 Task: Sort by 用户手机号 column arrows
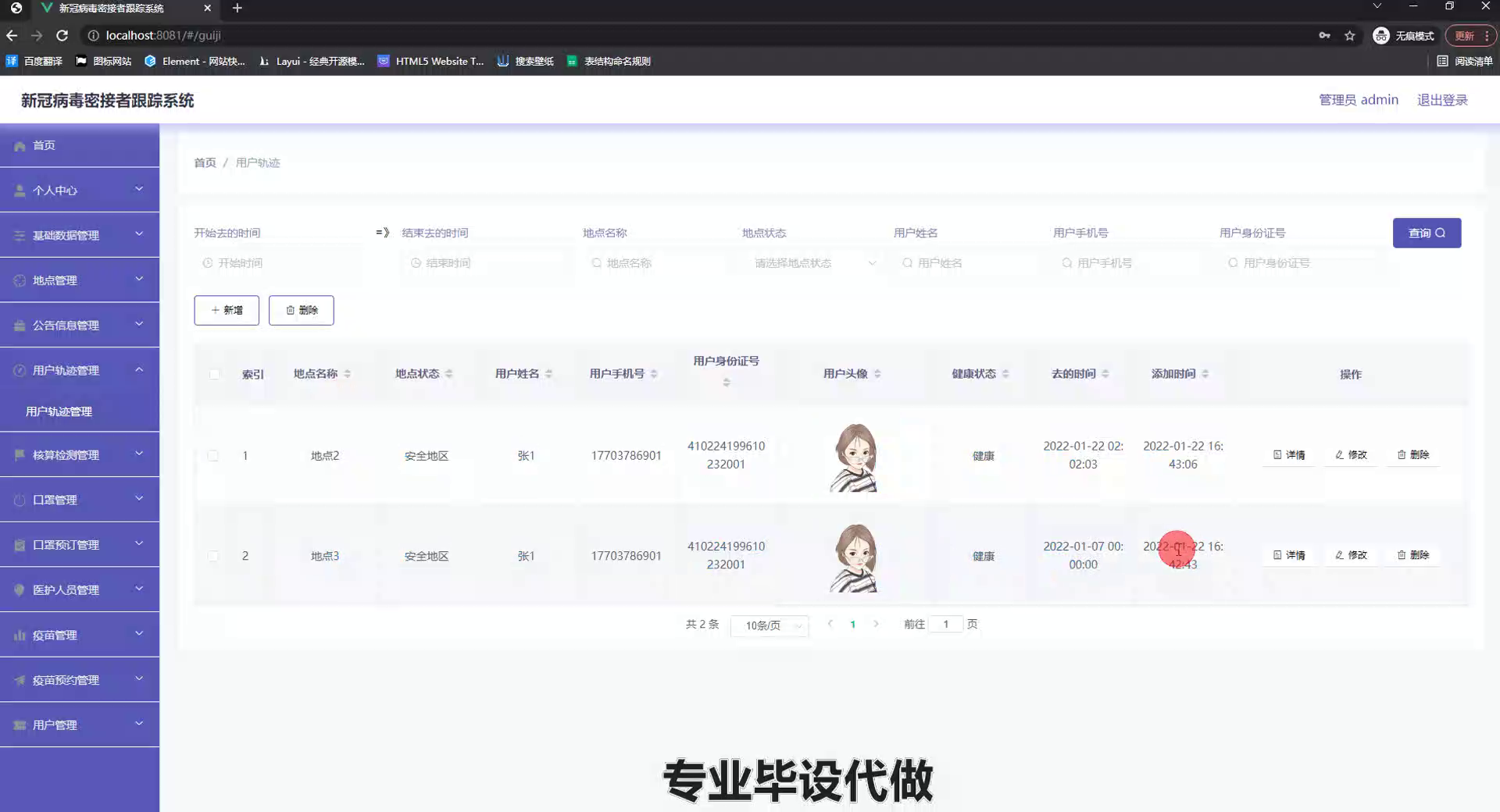click(x=655, y=374)
